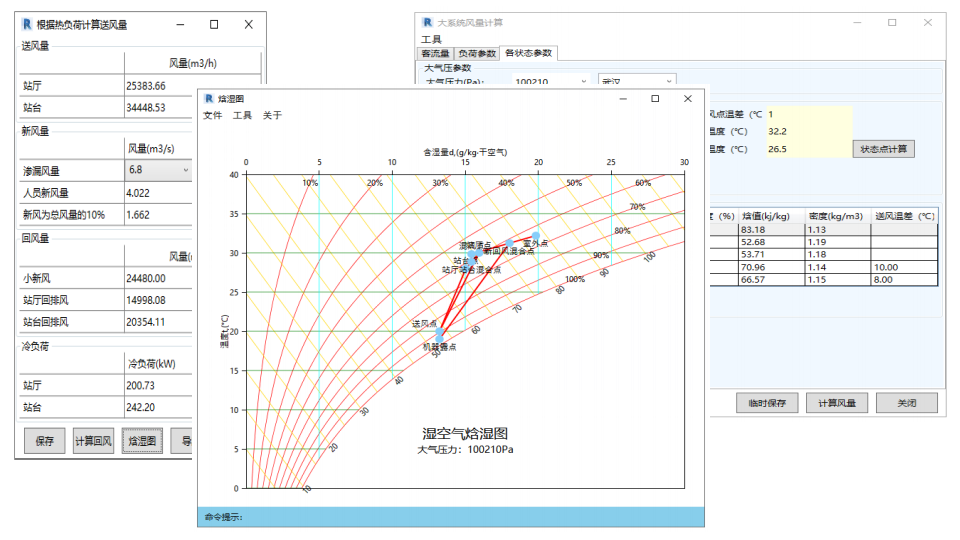Select the density cell 1.19

click(x=838, y=242)
